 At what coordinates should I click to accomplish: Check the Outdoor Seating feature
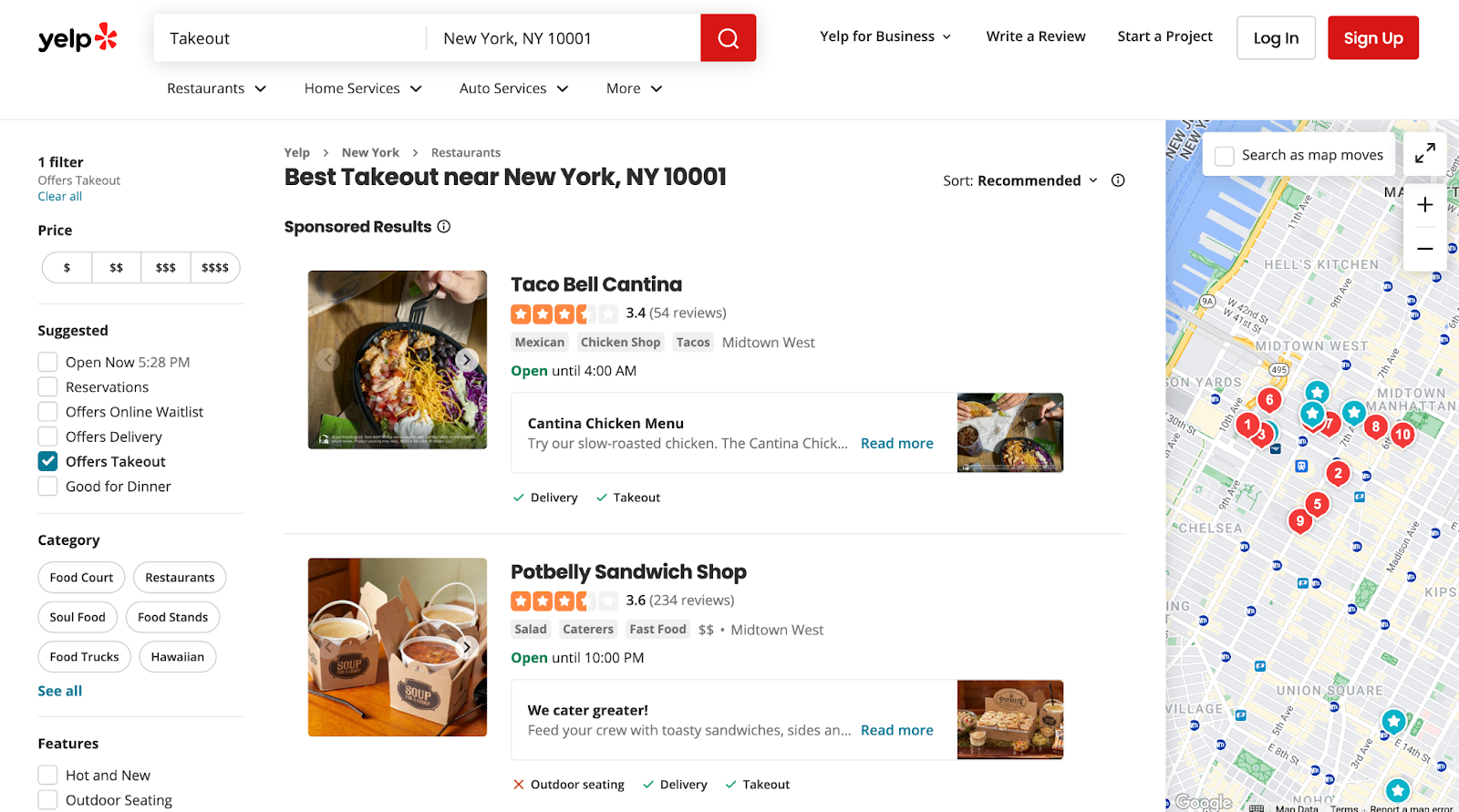click(x=47, y=800)
